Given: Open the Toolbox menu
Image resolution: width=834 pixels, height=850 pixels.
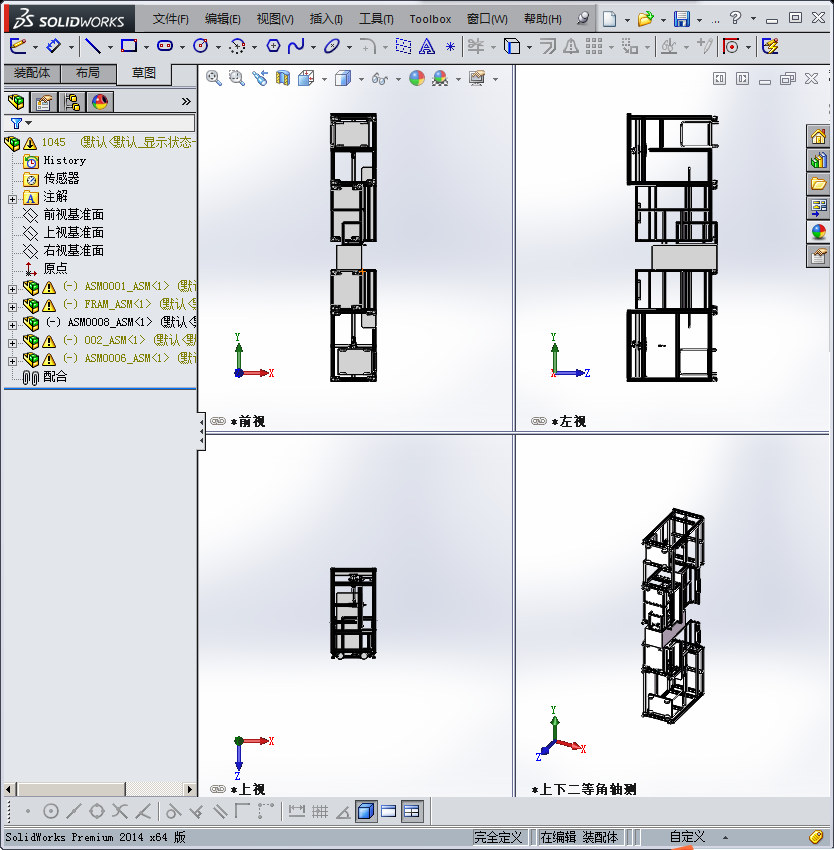Looking at the screenshot, I should tap(430, 19).
